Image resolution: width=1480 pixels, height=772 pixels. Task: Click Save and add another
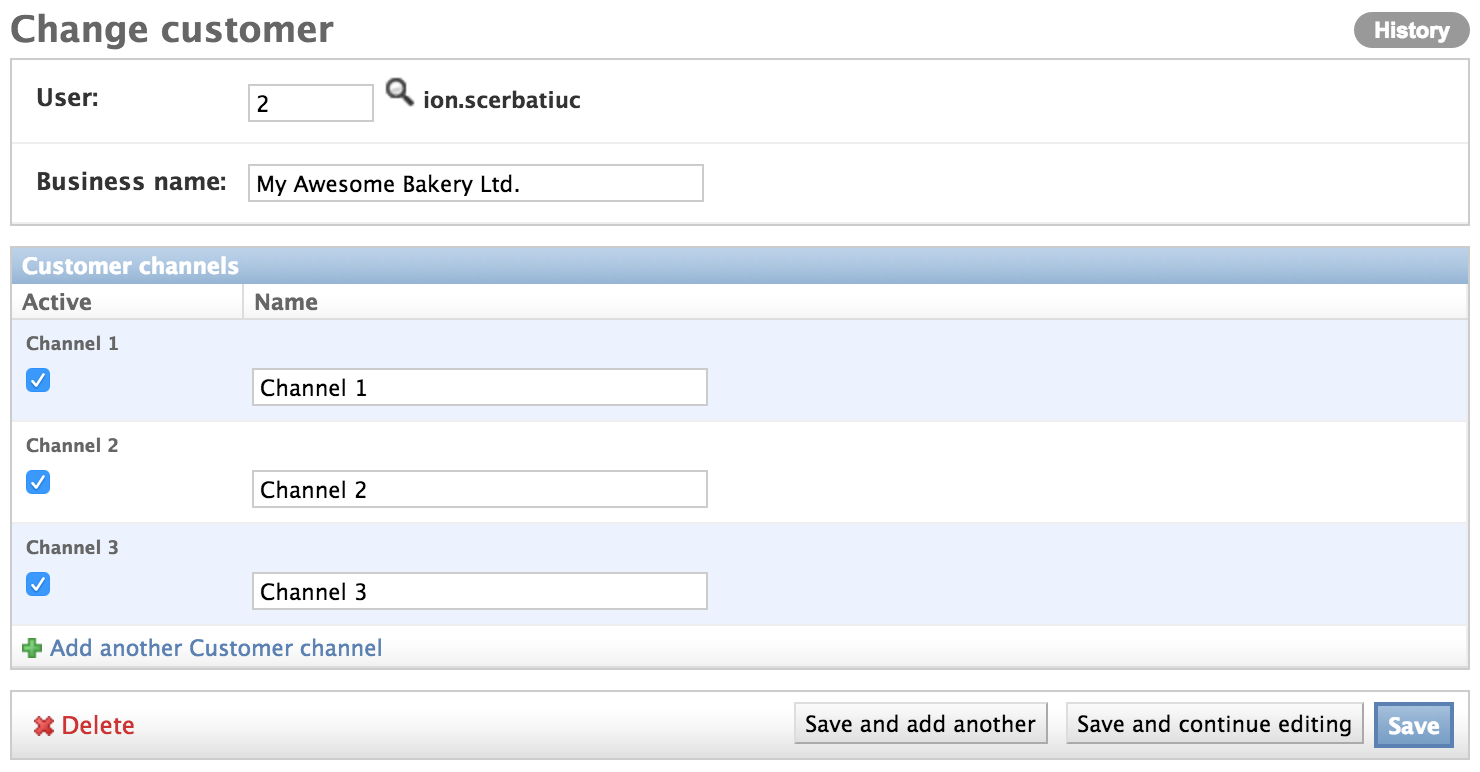[x=920, y=724]
